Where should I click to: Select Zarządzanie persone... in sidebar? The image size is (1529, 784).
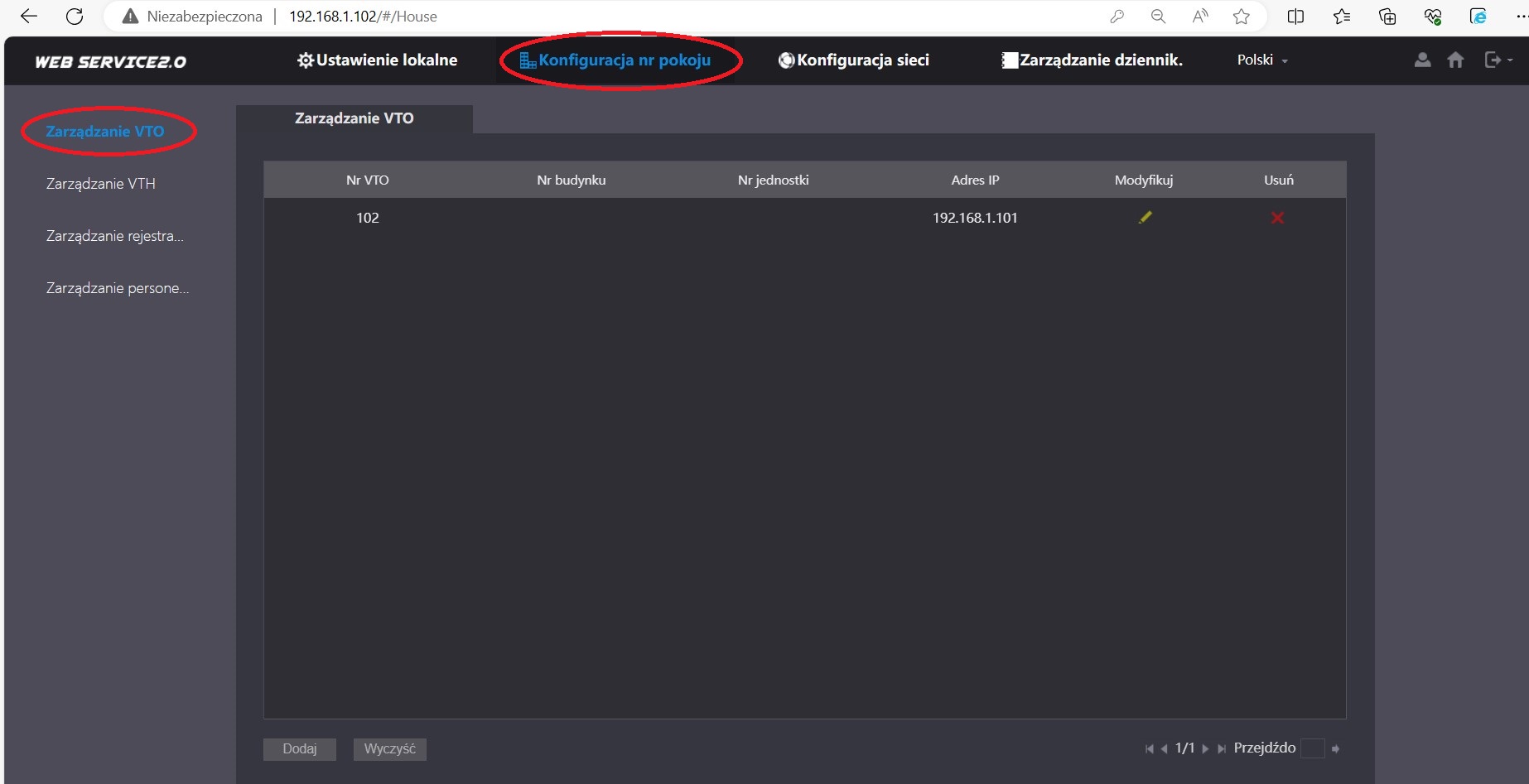118,288
